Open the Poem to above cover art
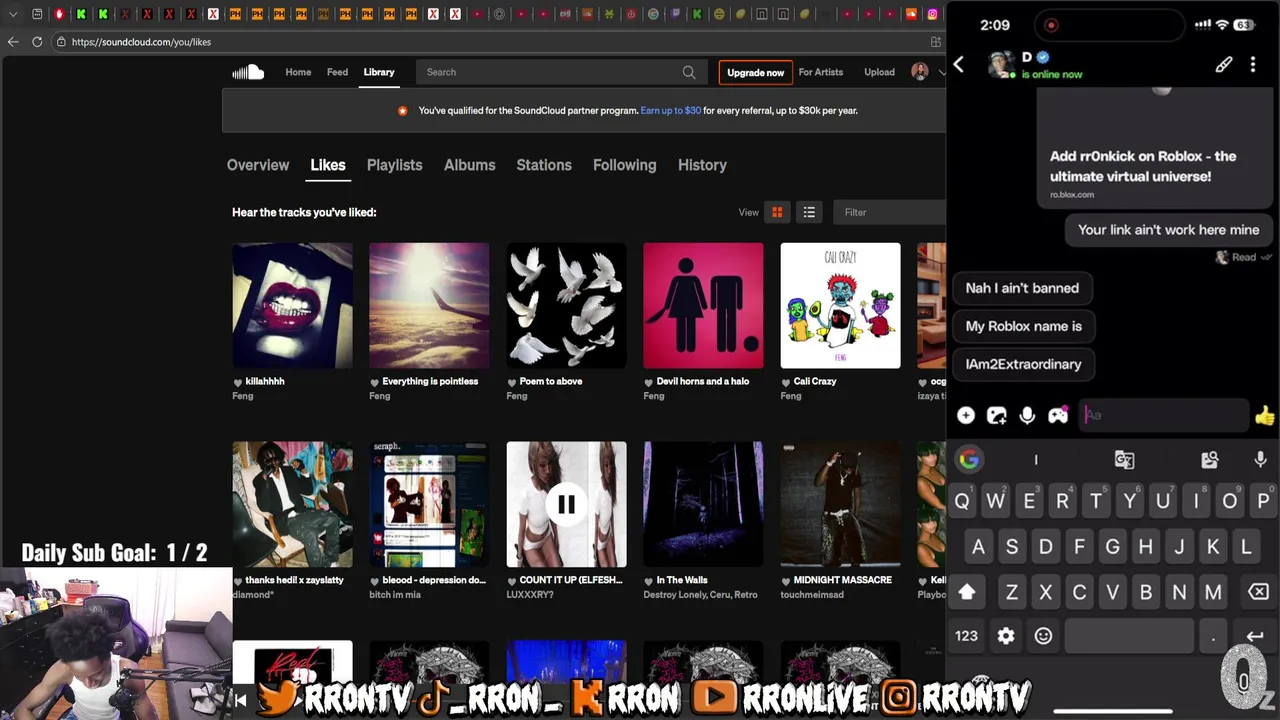 566,305
